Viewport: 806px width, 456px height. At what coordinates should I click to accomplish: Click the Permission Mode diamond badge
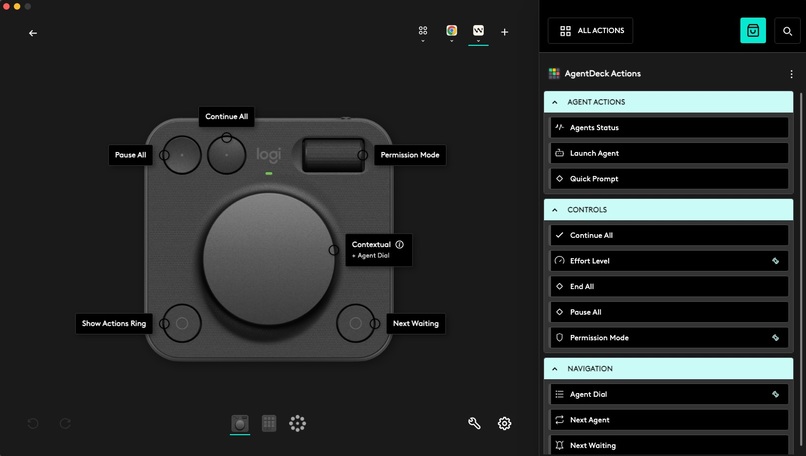click(x=775, y=338)
